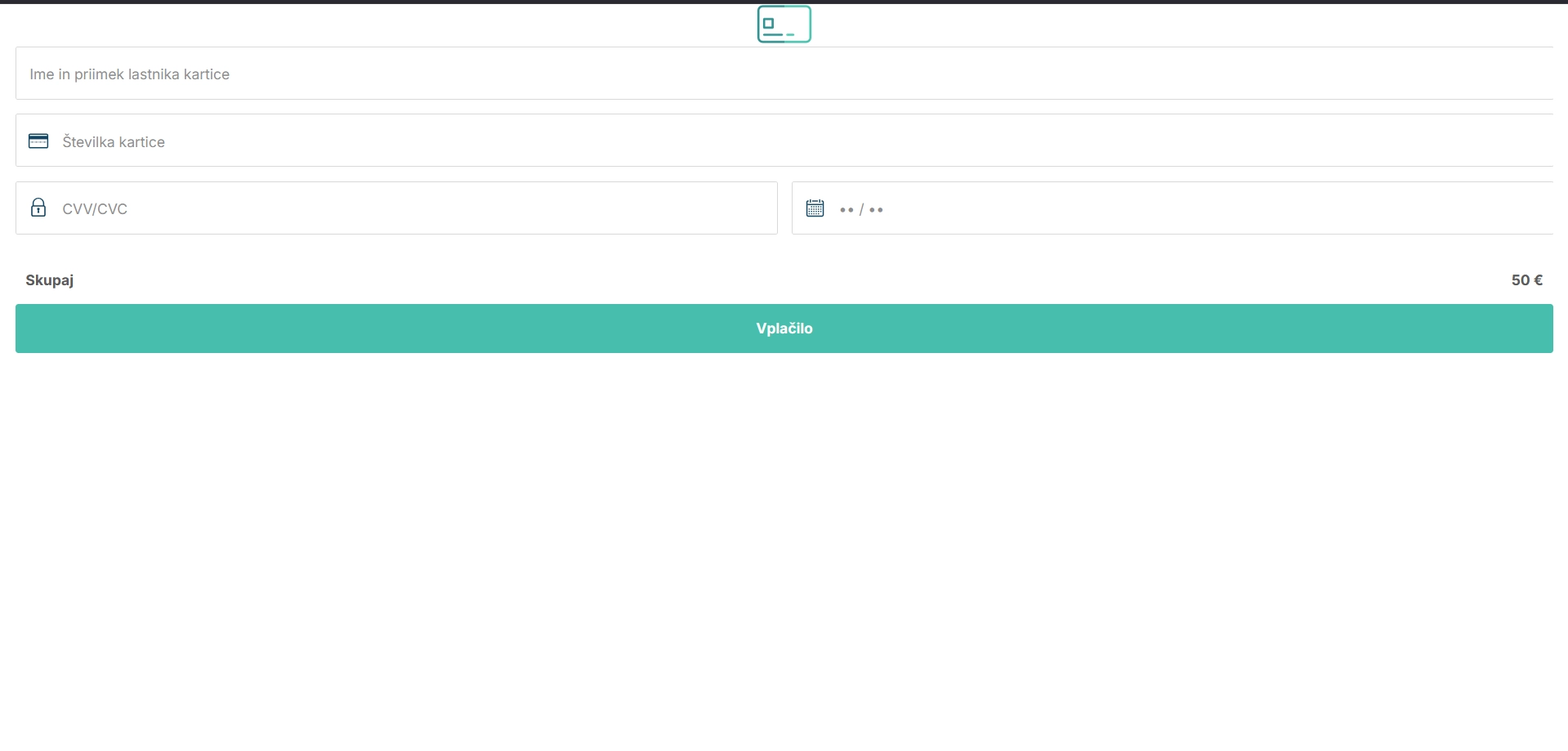
Task: Click the Skupaj total label
Action: (x=50, y=280)
